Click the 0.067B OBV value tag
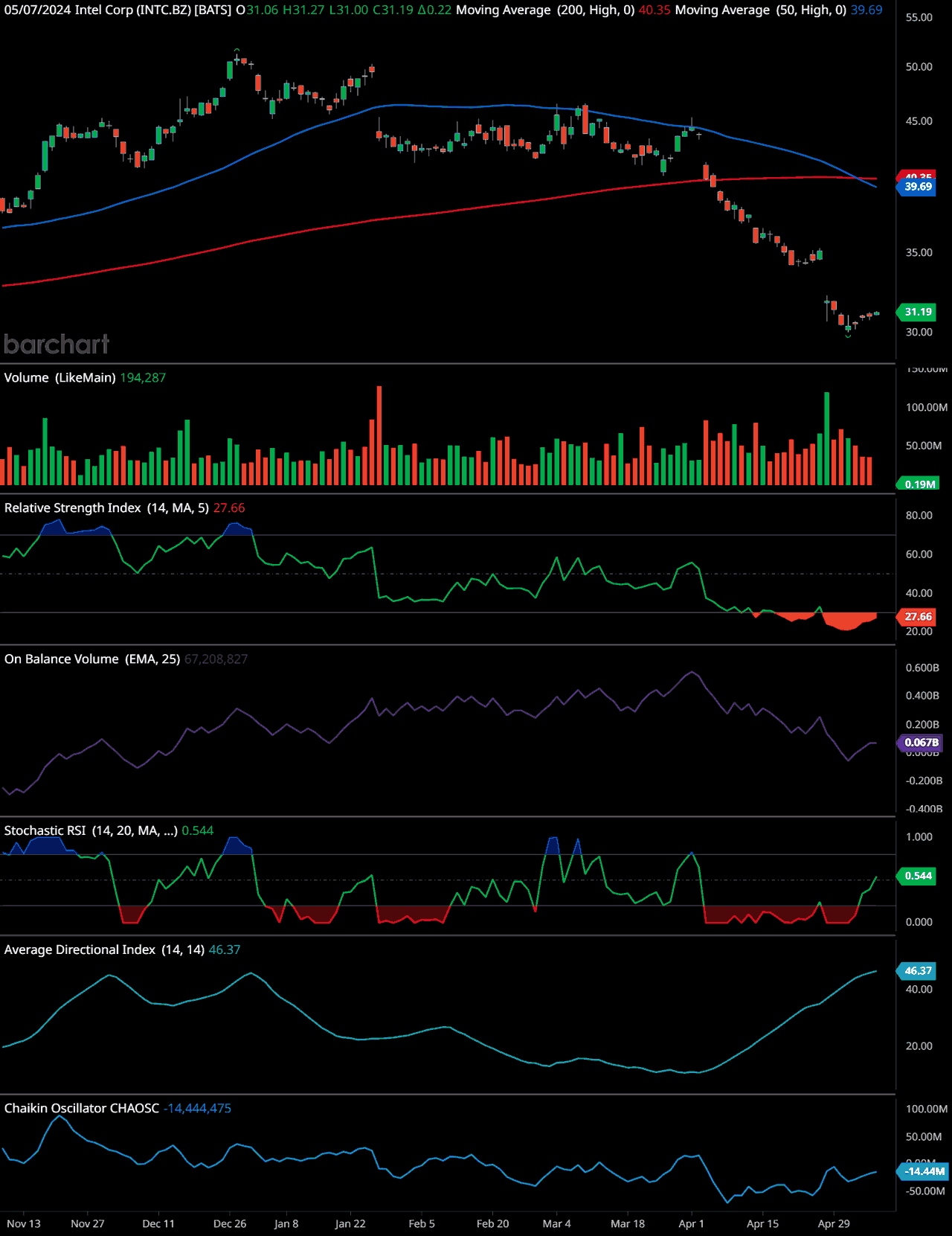The width and height of the screenshot is (952, 1236). 922,742
